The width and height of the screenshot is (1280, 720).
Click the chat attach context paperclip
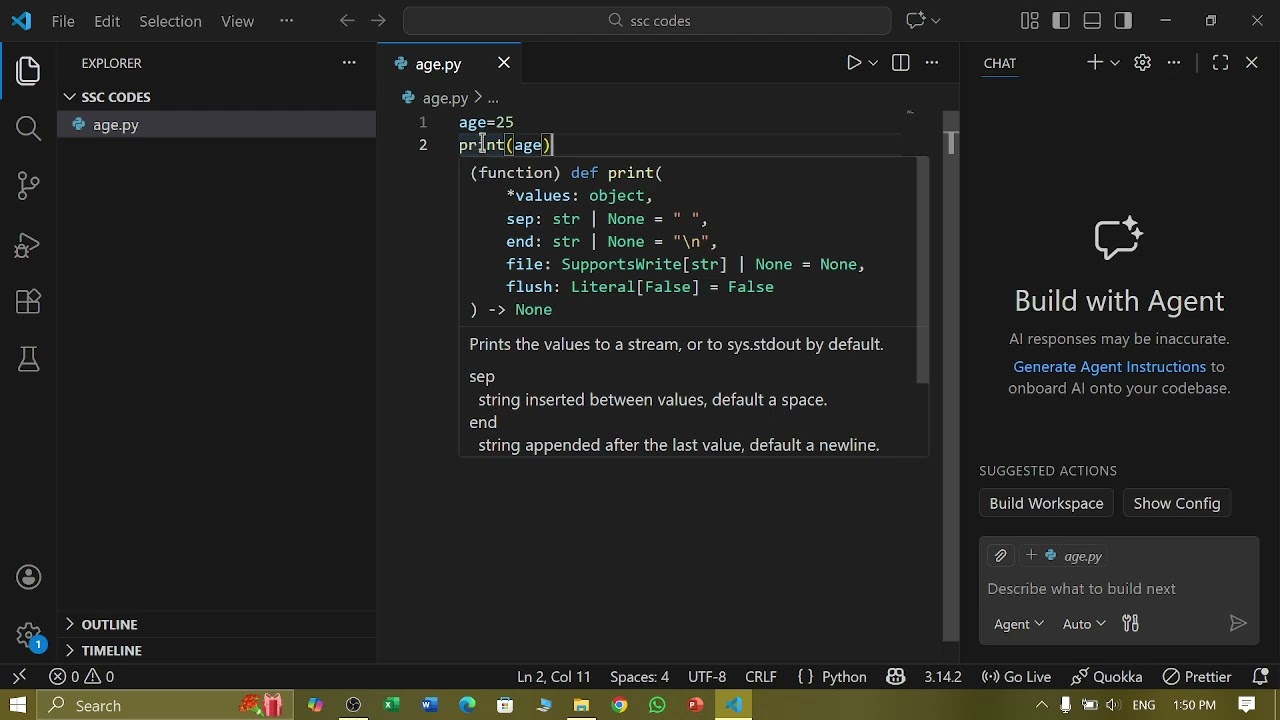1000,556
